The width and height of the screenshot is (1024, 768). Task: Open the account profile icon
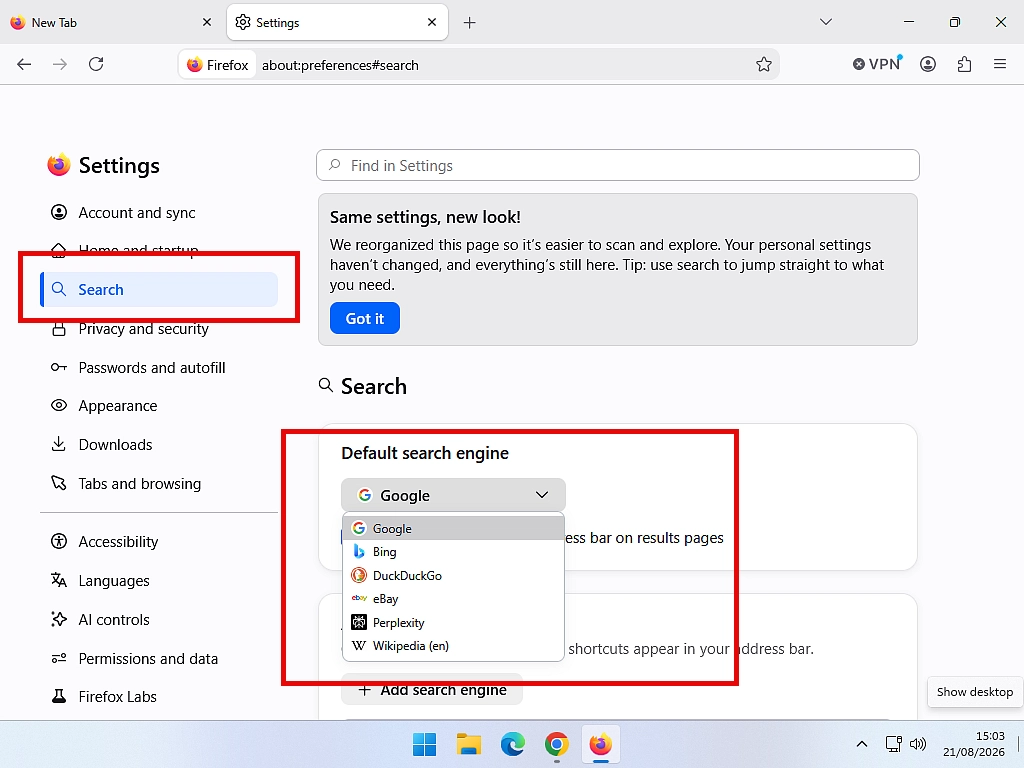click(927, 64)
